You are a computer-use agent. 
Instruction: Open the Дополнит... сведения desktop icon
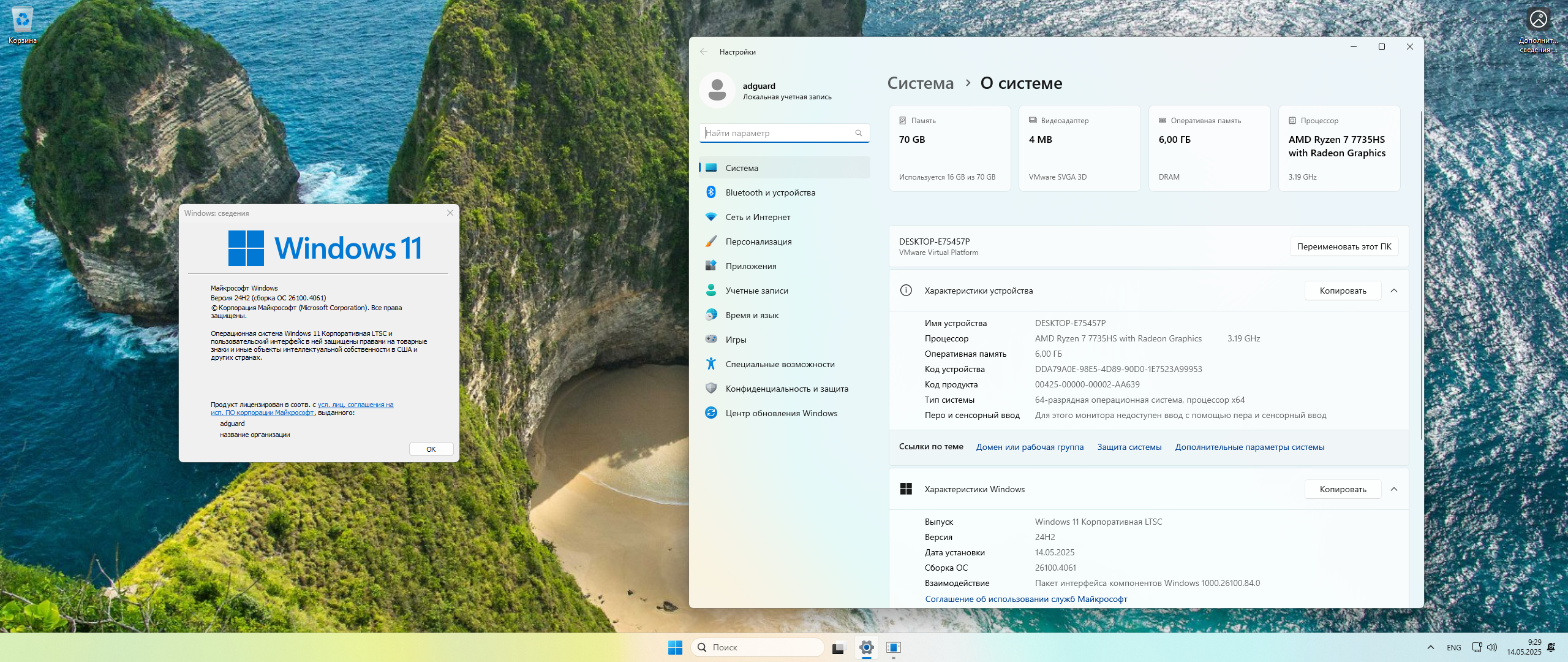1538,29
